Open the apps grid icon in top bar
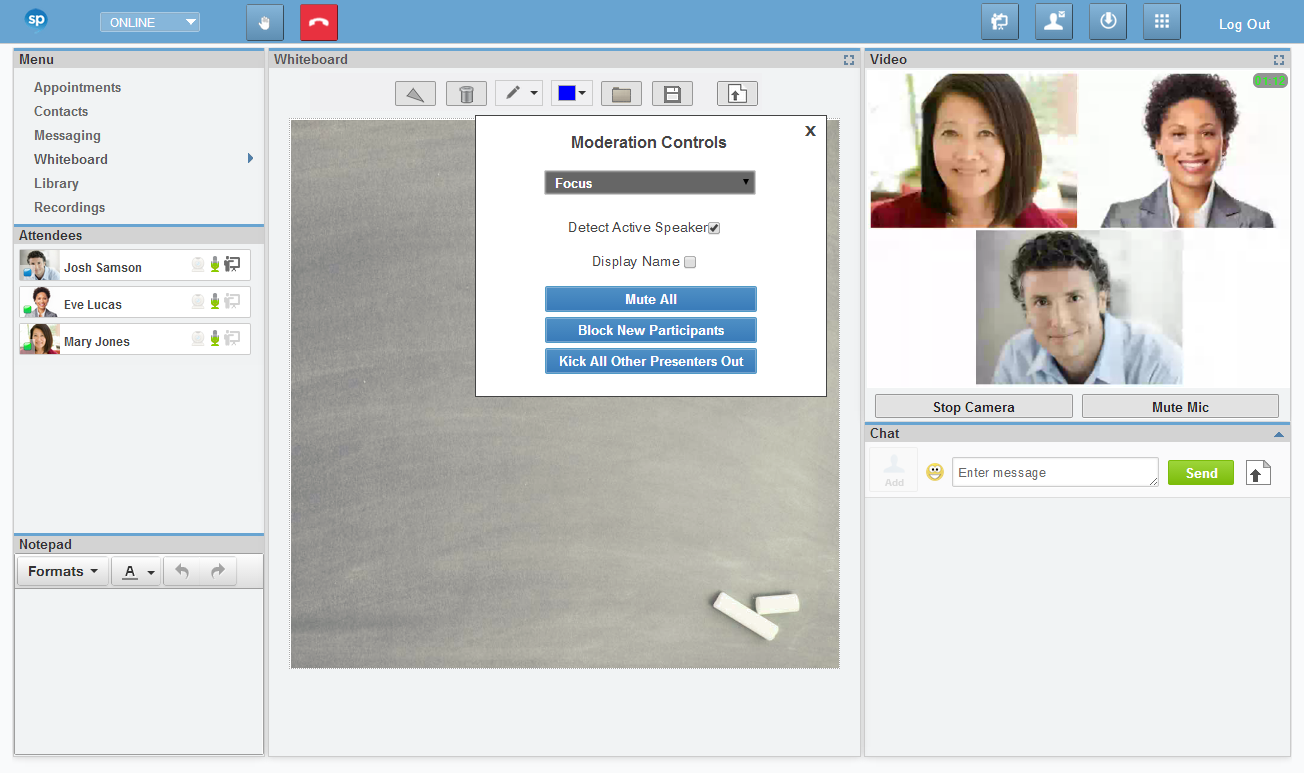 [1161, 22]
